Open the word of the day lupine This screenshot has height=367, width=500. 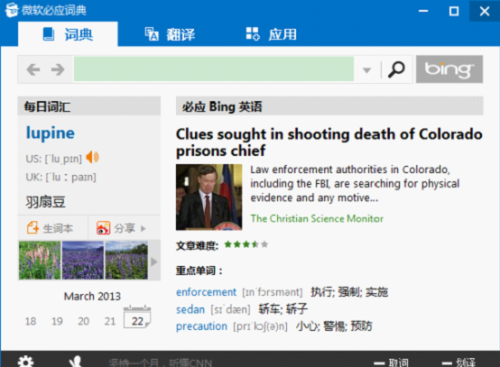[50, 133]
